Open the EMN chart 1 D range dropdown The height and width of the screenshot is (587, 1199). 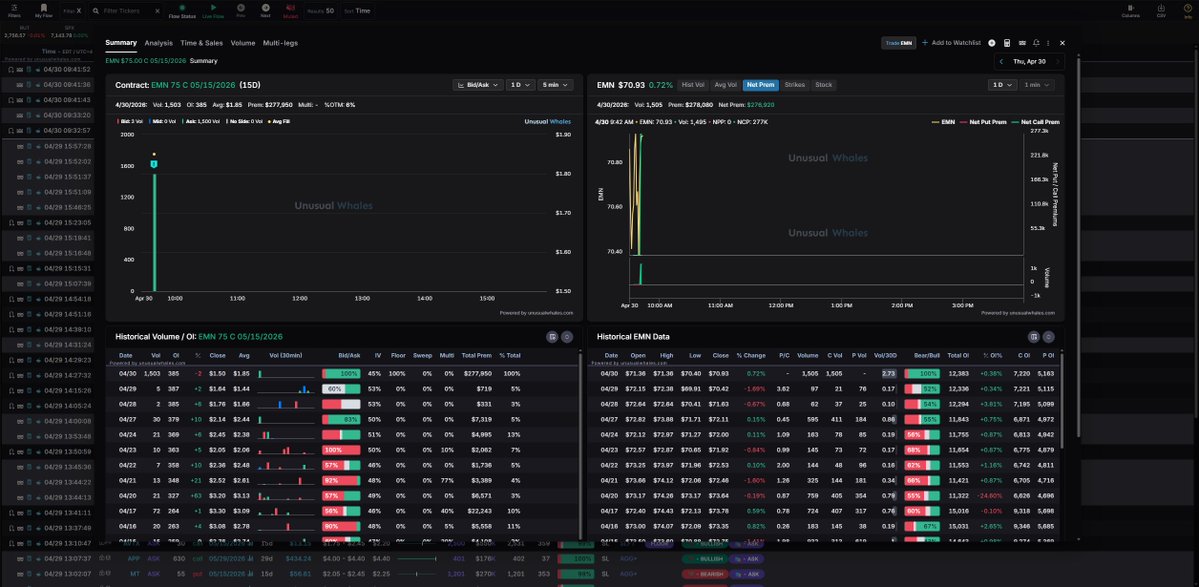point(1001,85)
